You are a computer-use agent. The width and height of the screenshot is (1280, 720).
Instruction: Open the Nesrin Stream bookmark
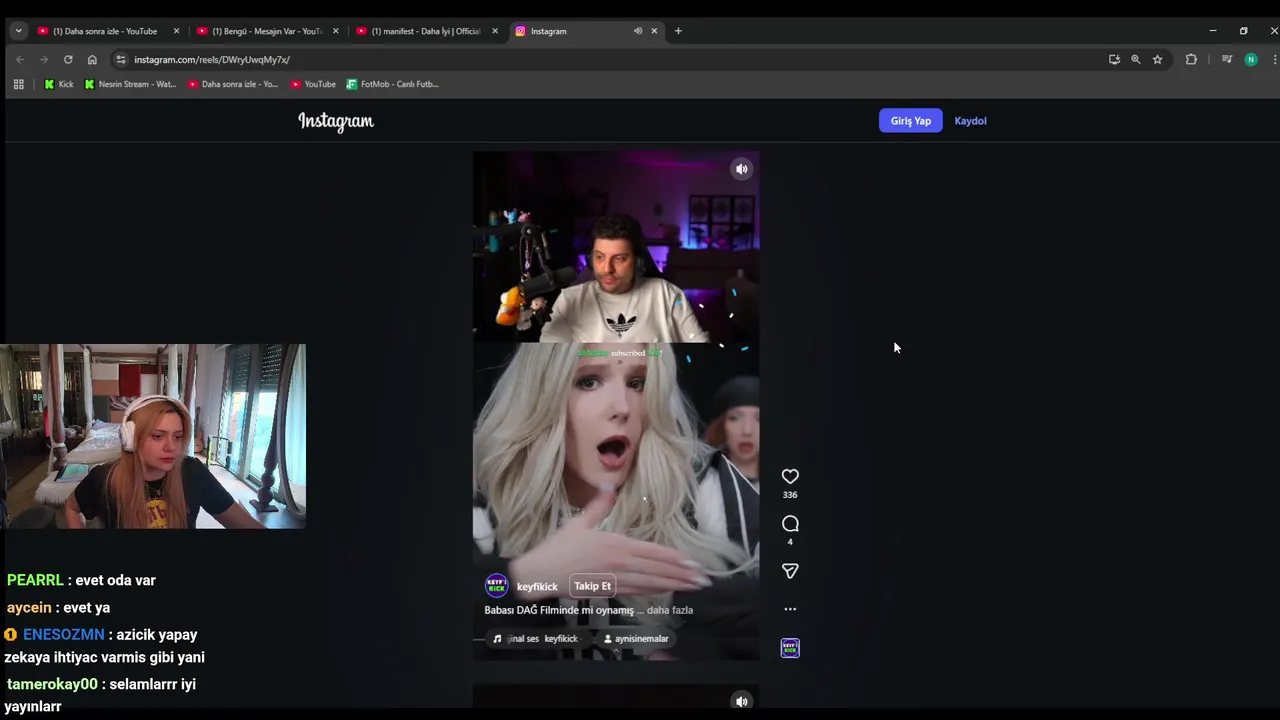click(x=130, y=84)
